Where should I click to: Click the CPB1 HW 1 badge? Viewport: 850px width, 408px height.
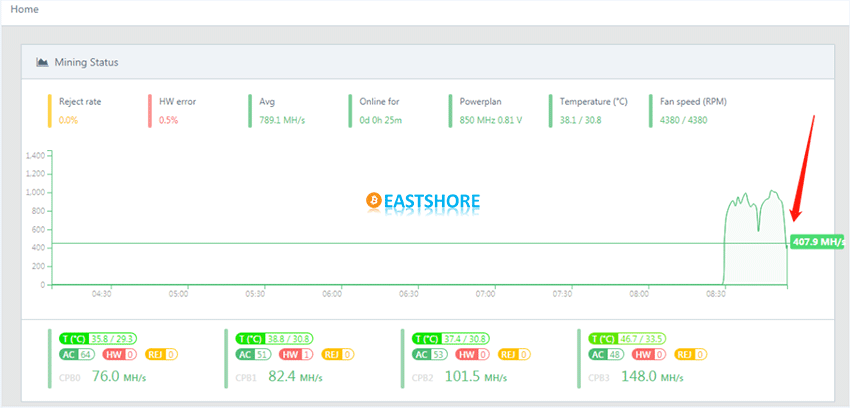pos(295,355)
